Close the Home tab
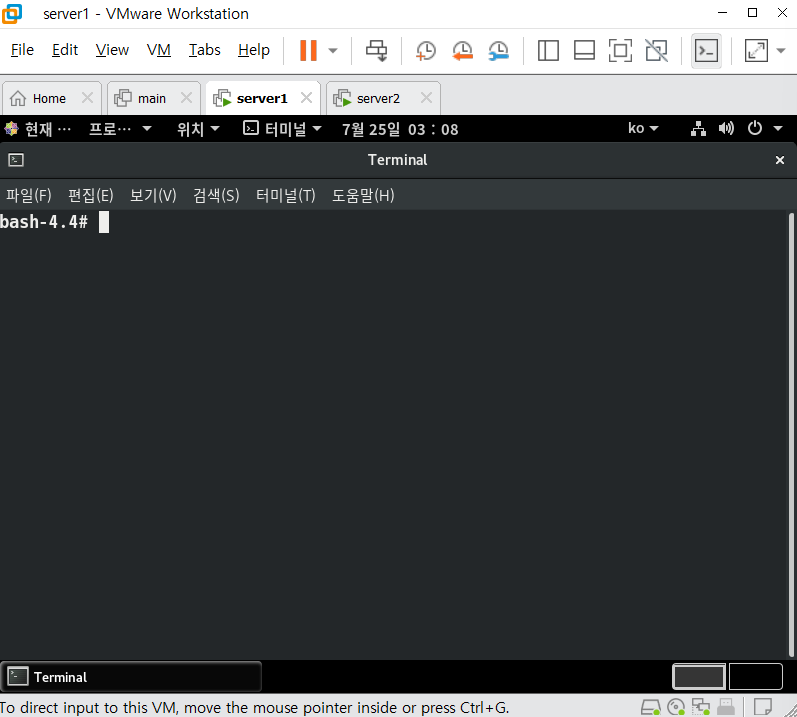The image size is (797, 717). (87, 98)
